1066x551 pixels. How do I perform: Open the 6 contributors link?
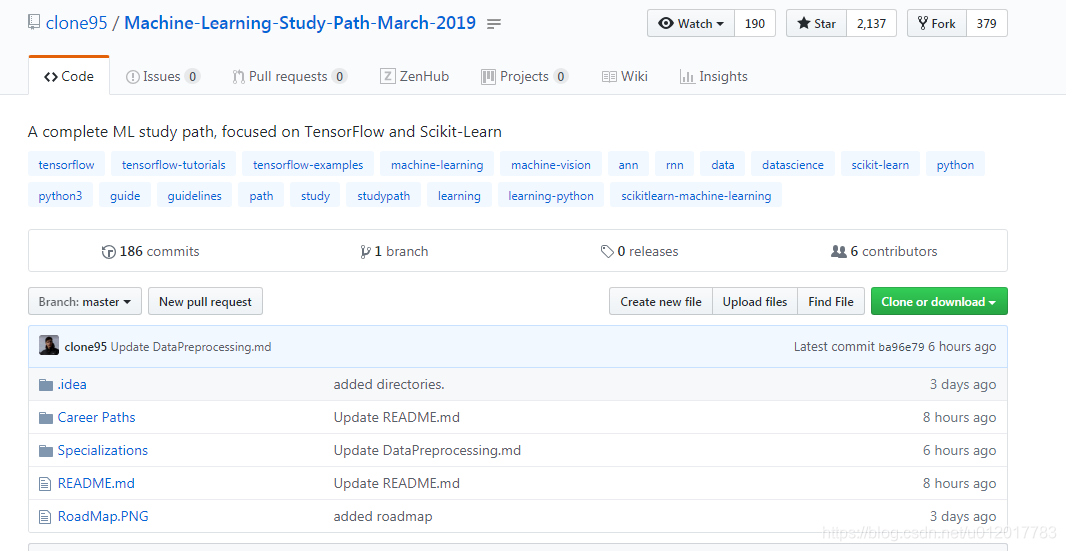click(884, 252)
